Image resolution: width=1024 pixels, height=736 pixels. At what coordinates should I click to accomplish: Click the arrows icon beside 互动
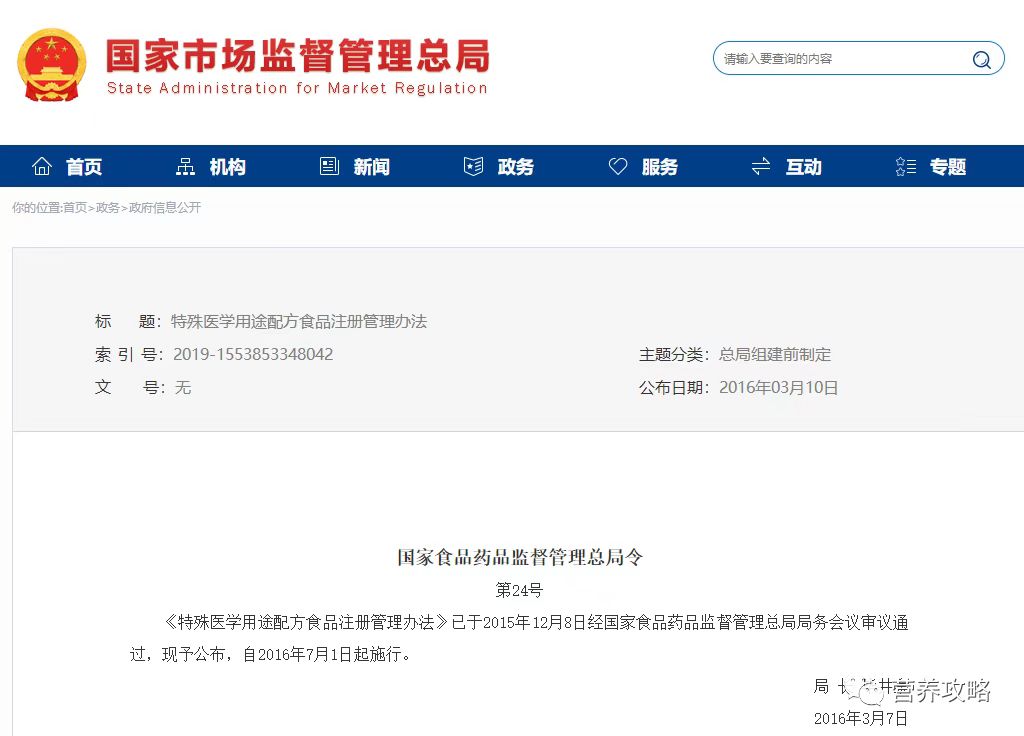760,166
